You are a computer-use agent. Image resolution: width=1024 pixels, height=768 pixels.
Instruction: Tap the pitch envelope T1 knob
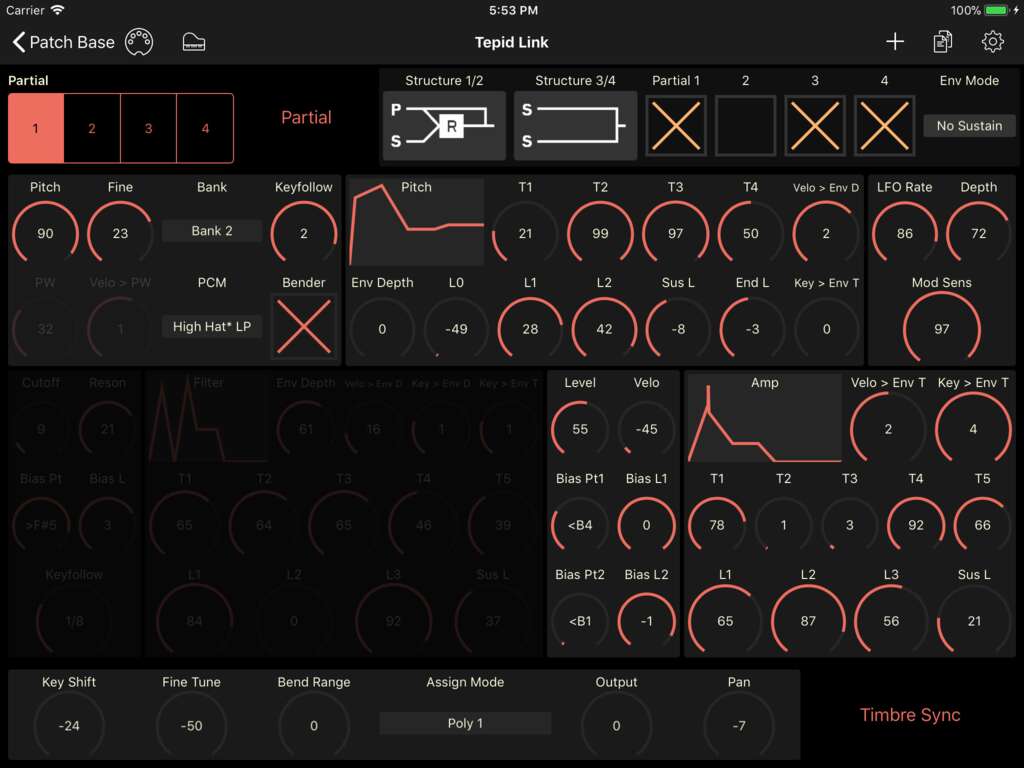pos(525,233)
